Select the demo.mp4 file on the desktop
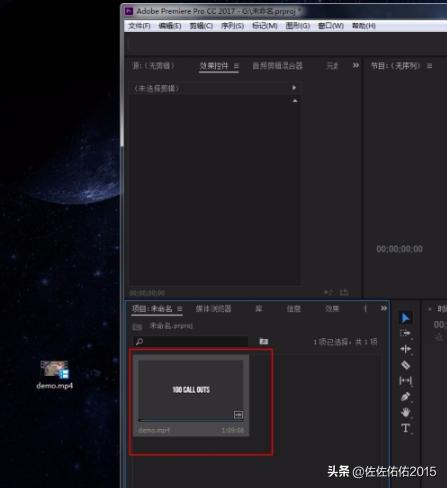Screen dimensions: 447x488 (55, 375)
